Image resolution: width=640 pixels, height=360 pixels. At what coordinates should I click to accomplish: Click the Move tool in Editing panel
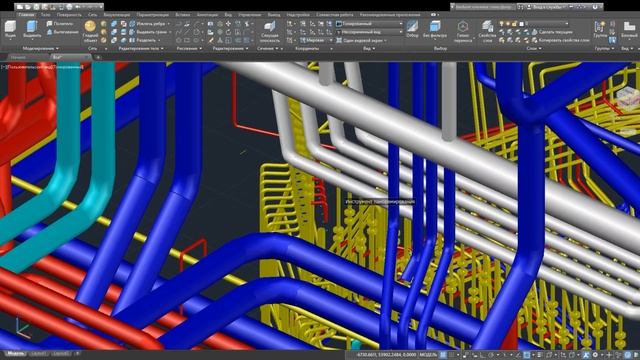coord(228,24)
